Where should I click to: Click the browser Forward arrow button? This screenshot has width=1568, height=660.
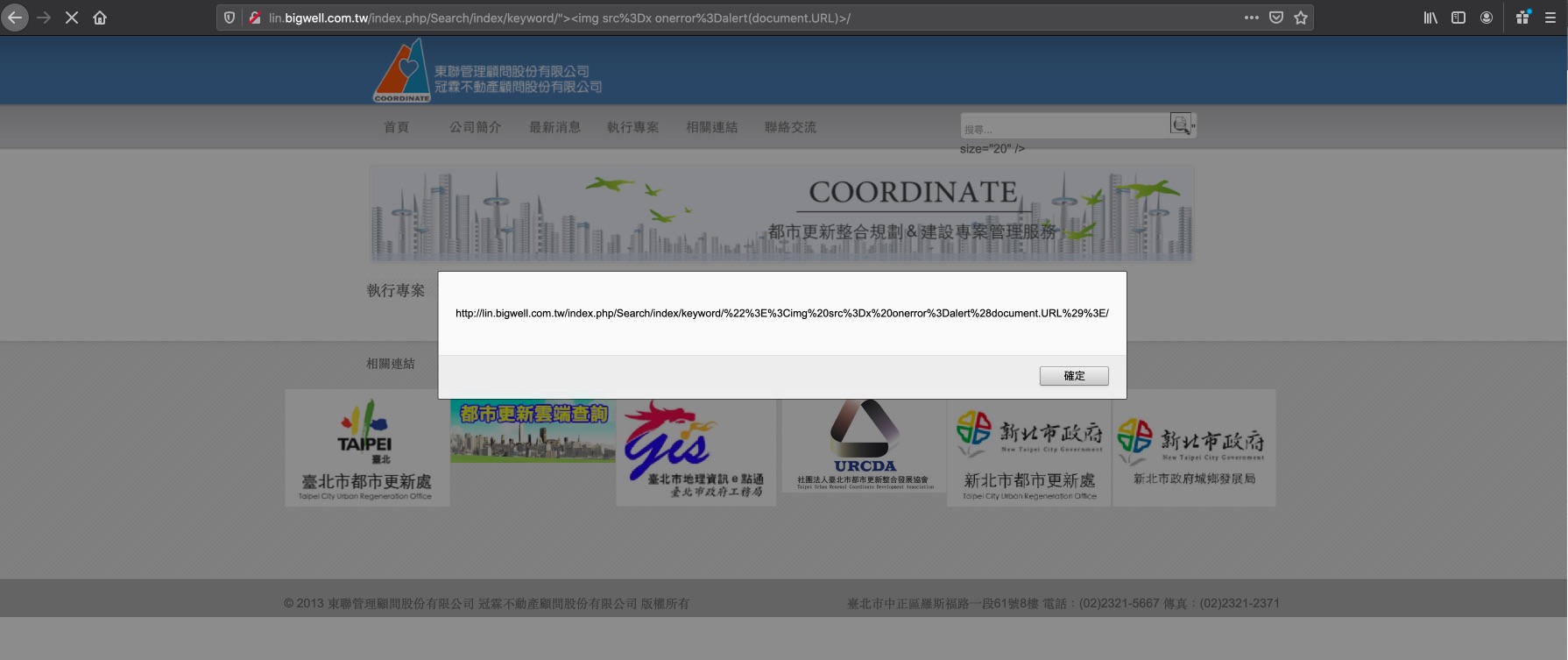[x=44, y=18]
